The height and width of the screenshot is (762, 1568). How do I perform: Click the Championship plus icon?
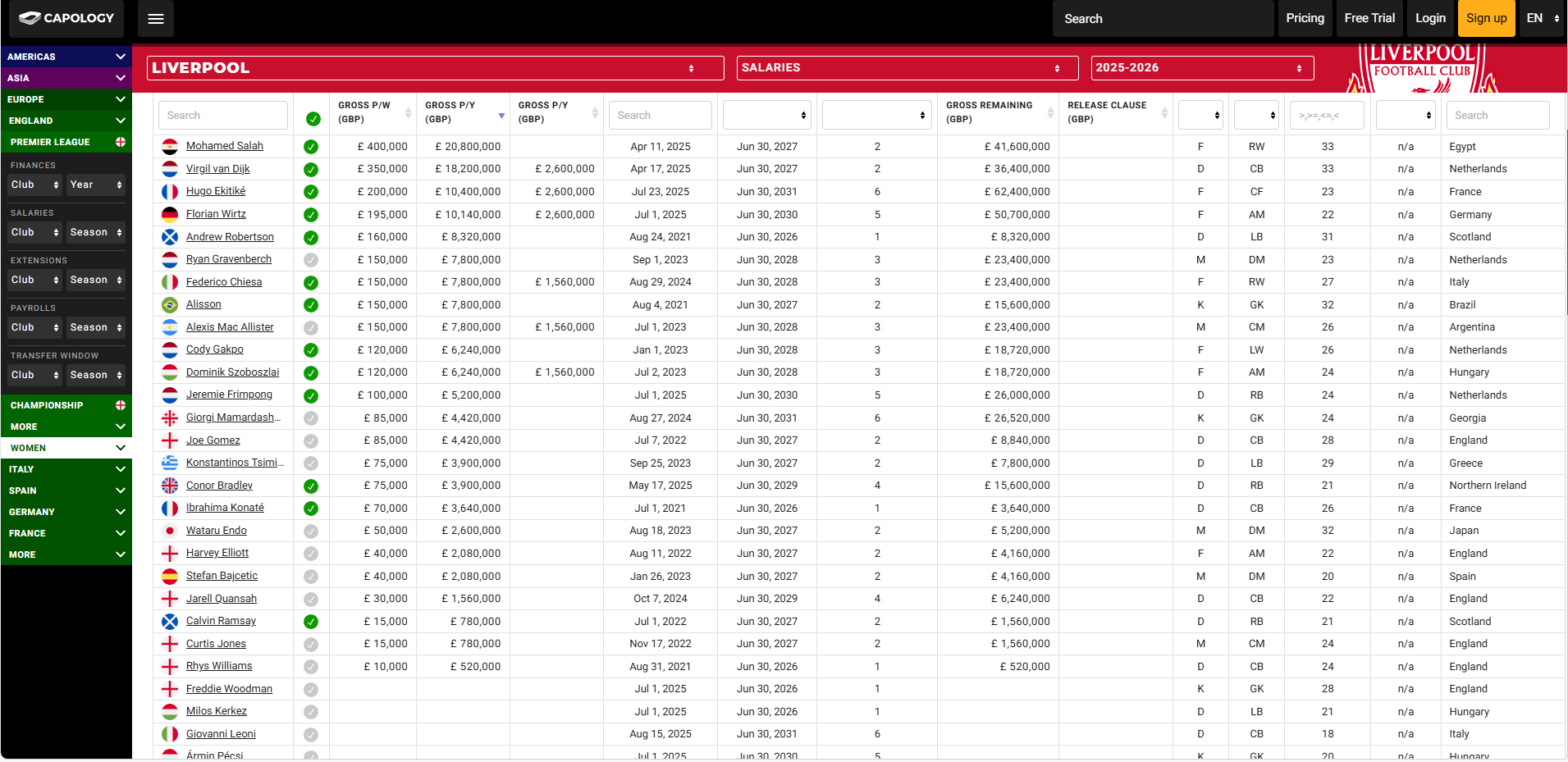click(x=121, y=405)
